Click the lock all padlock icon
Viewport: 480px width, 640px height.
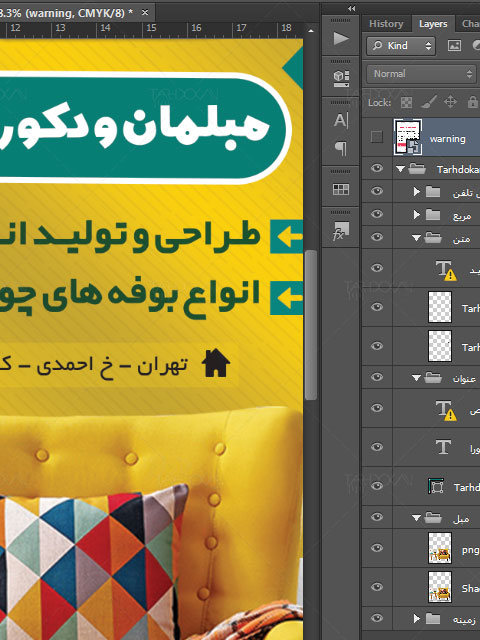click(472, 102)
